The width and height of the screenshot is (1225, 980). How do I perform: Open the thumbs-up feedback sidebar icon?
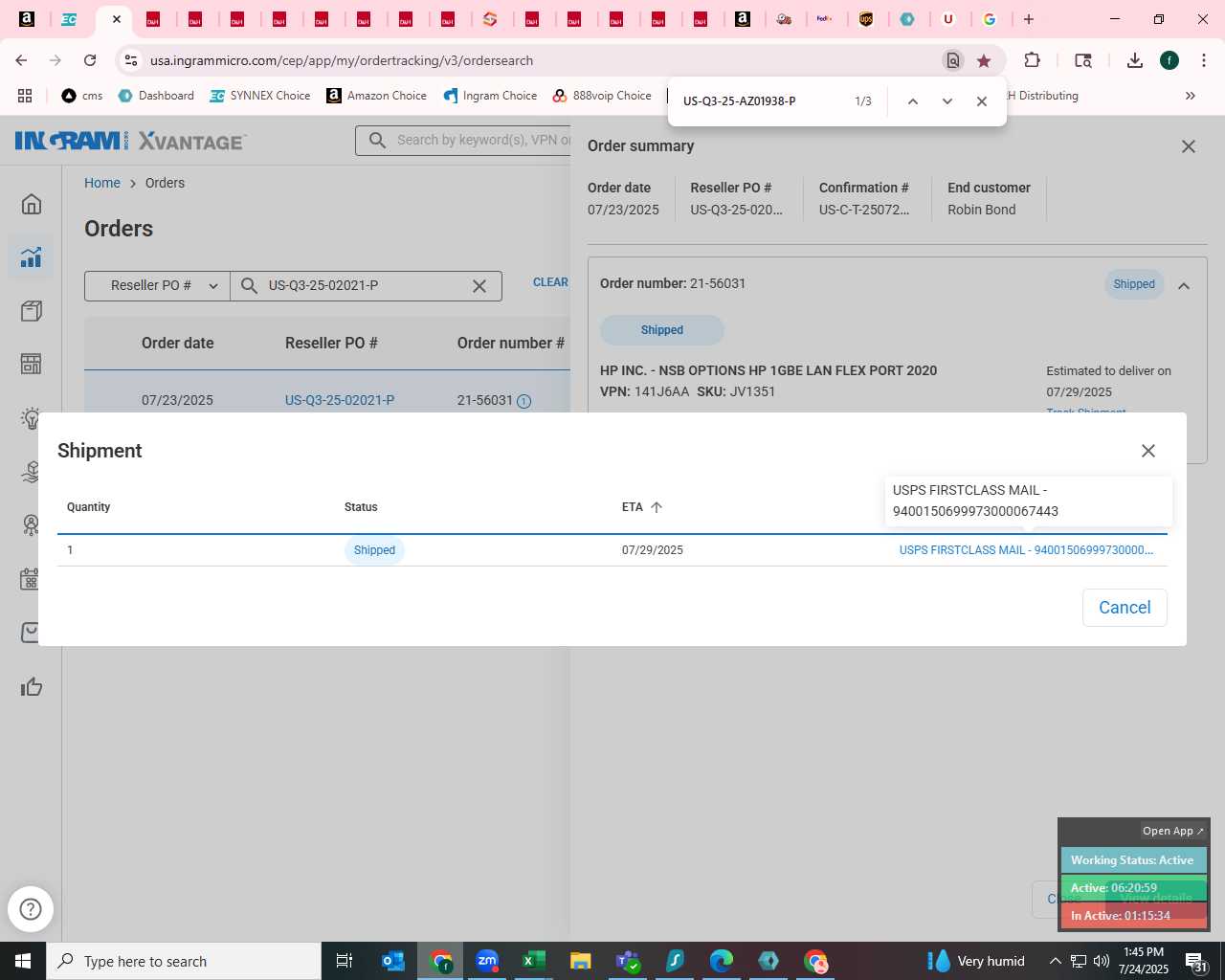click(32, 687)
